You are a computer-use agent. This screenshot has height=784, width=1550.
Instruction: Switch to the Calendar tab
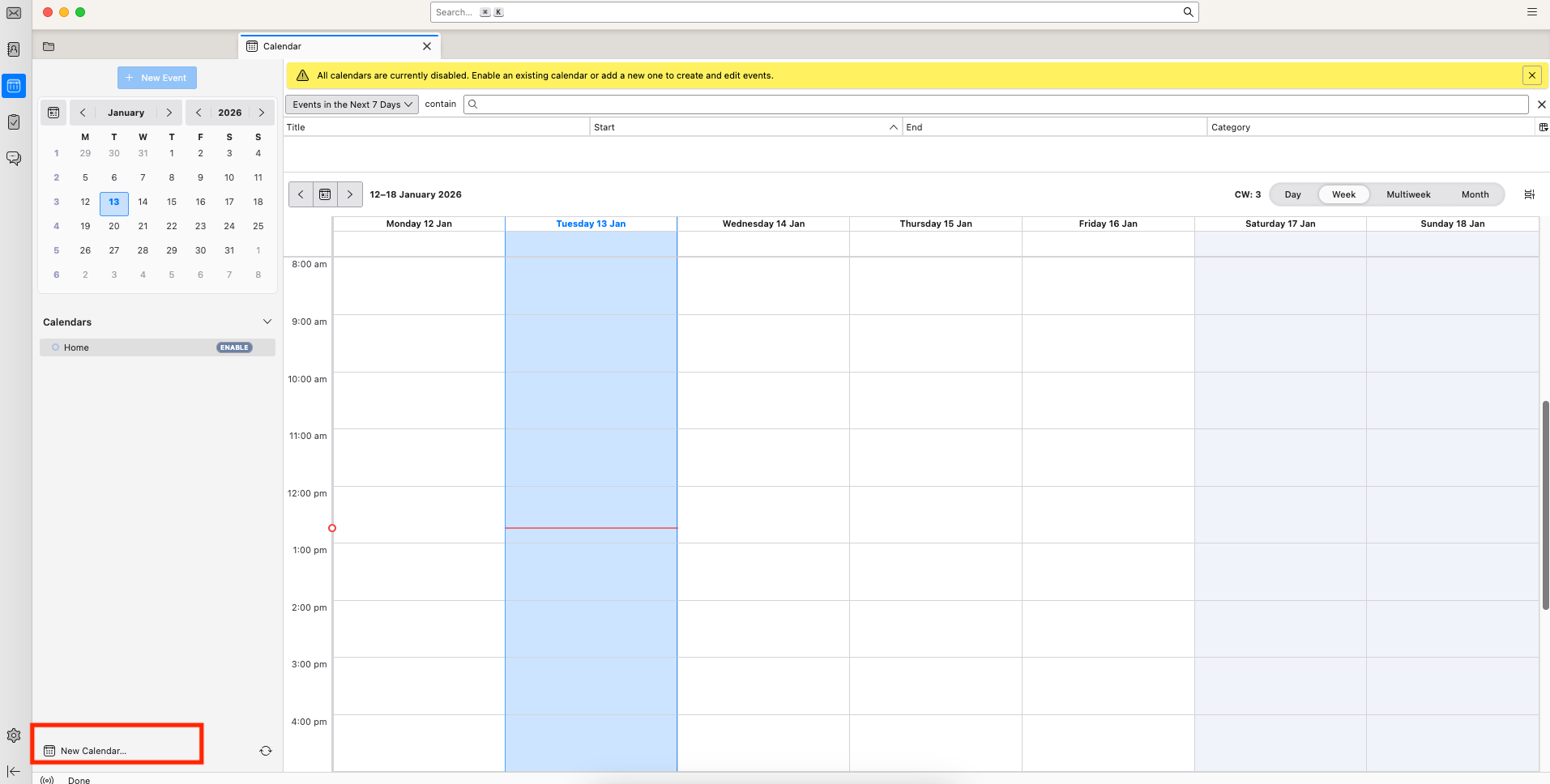[x=283, y=46]
